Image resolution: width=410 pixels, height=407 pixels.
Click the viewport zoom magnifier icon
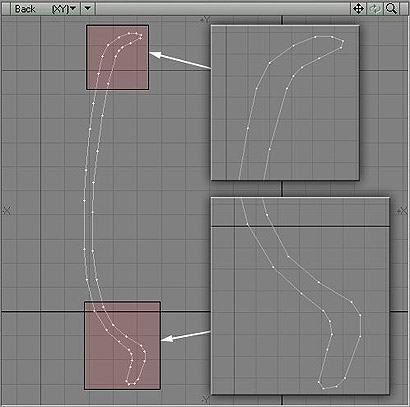coord(391,9)
